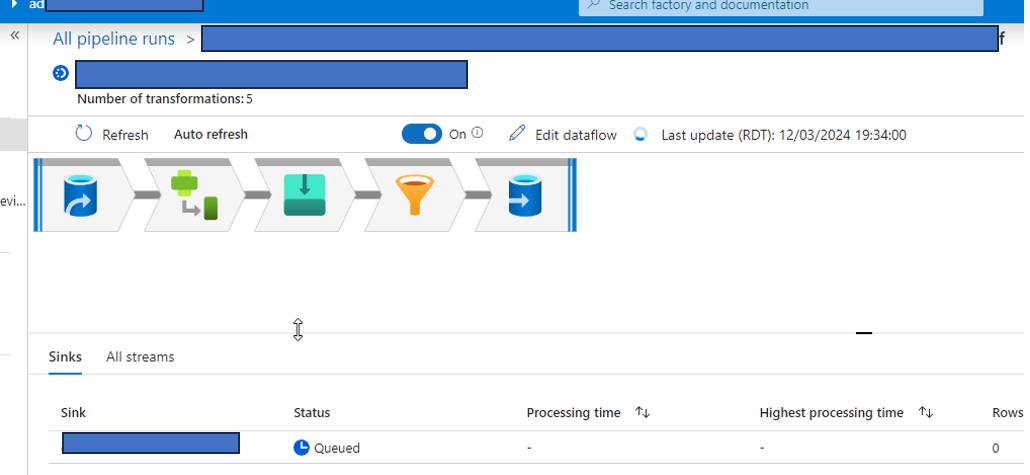Click the Auto refresh info icon

coord(478,133)
